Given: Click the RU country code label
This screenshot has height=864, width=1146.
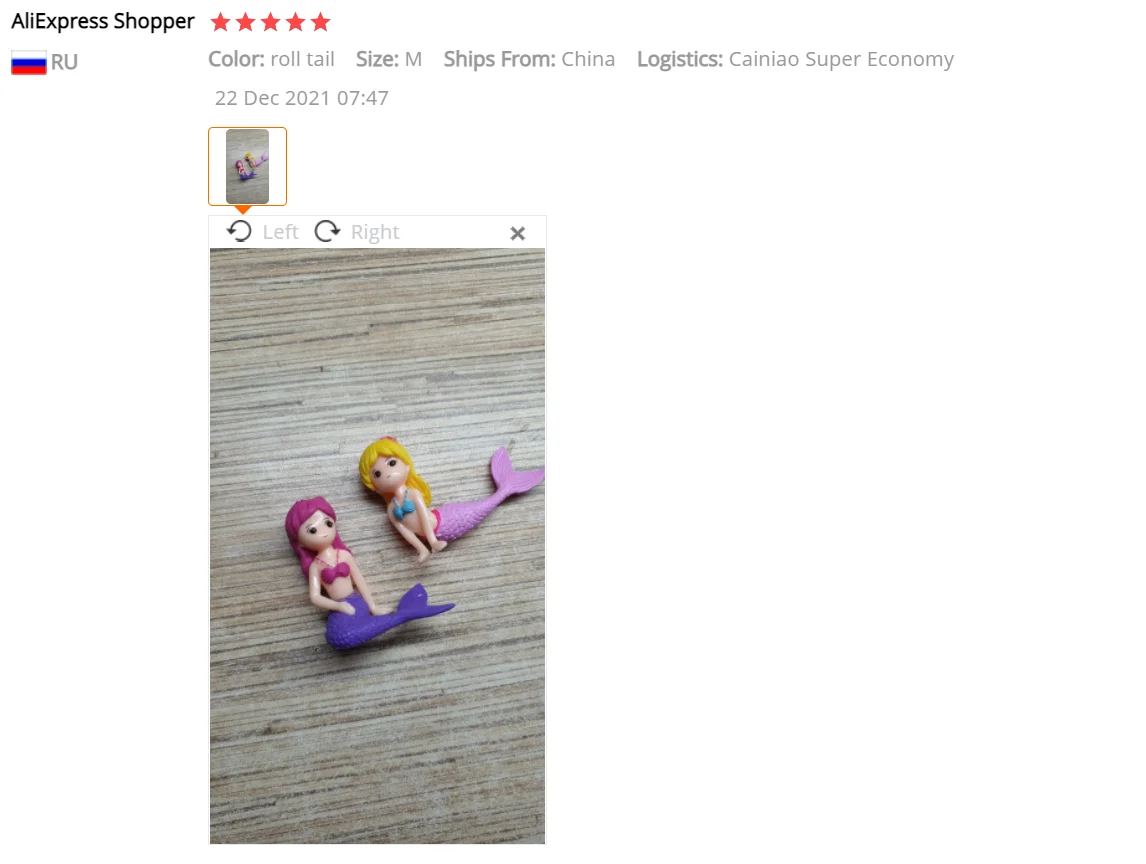Looking at the screenshot, I should [x=64, y=63].
